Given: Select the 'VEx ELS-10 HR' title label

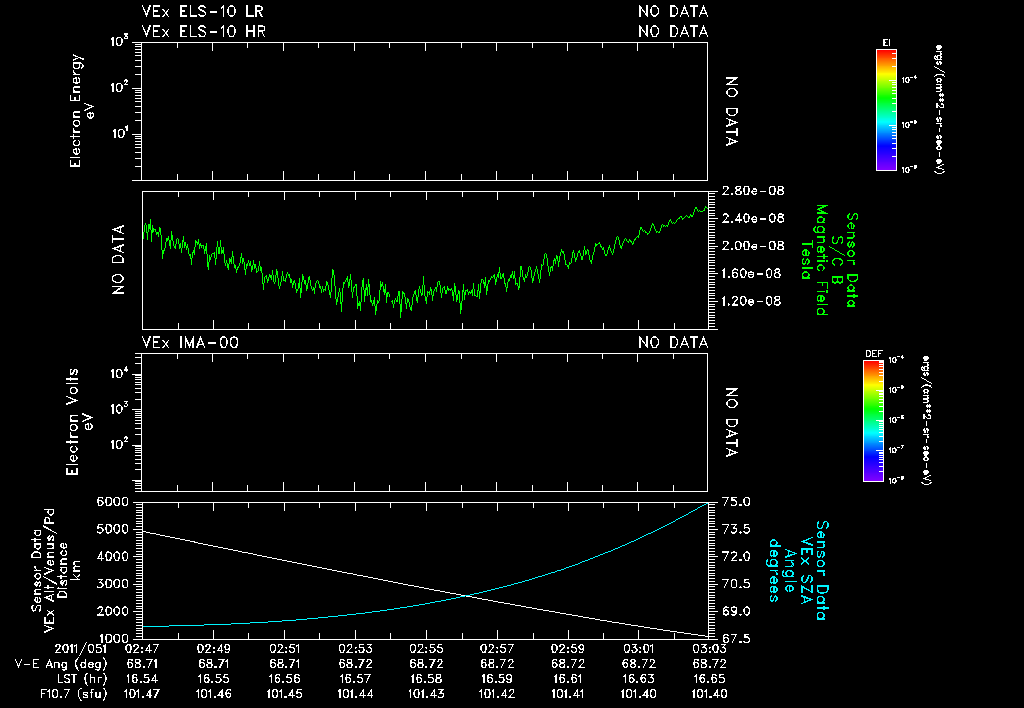Looking at the screenshot, I should click(204, 31).
